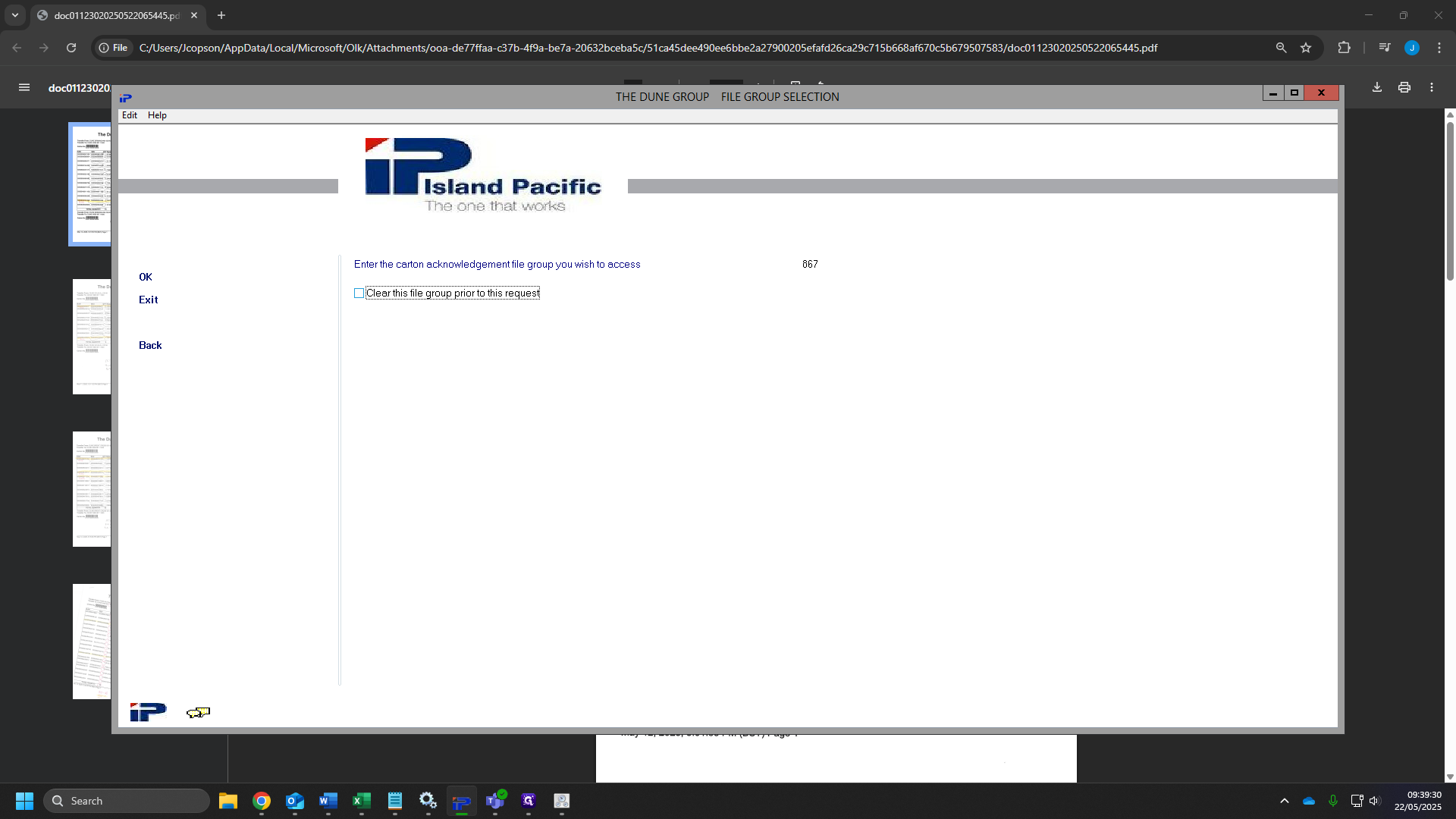
Task: Open the Chrome three-dot menu
Action: pyautogui.click(x=1439, y=48)
